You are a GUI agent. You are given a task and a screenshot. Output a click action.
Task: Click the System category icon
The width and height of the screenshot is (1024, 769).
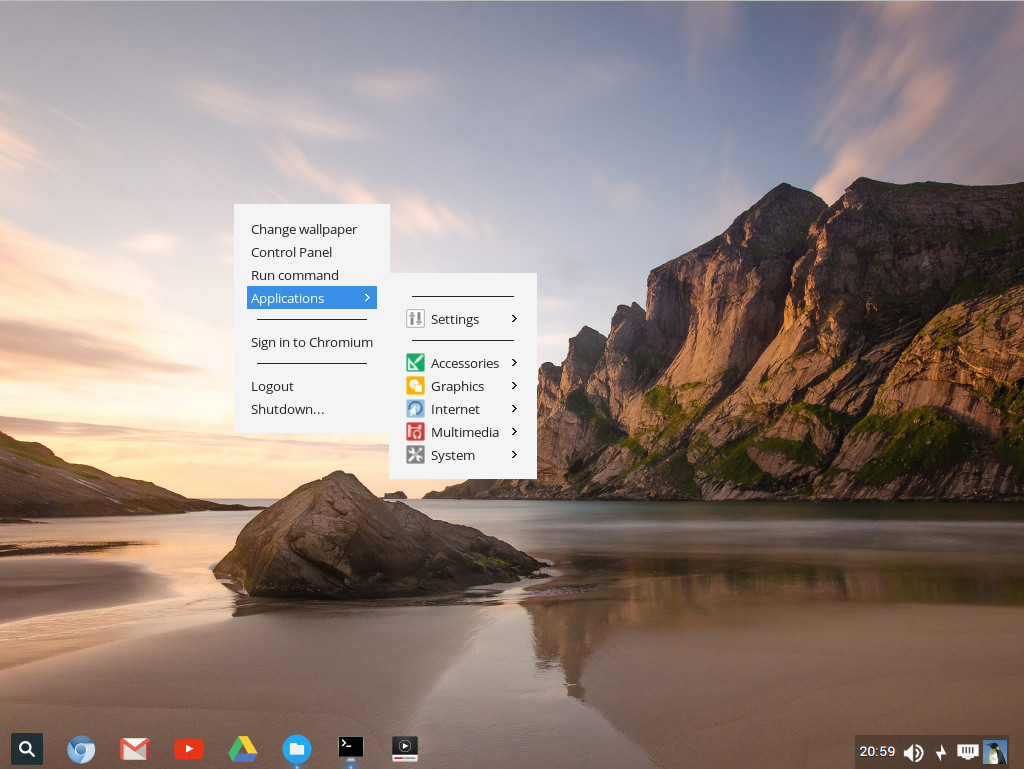point(415,455)
